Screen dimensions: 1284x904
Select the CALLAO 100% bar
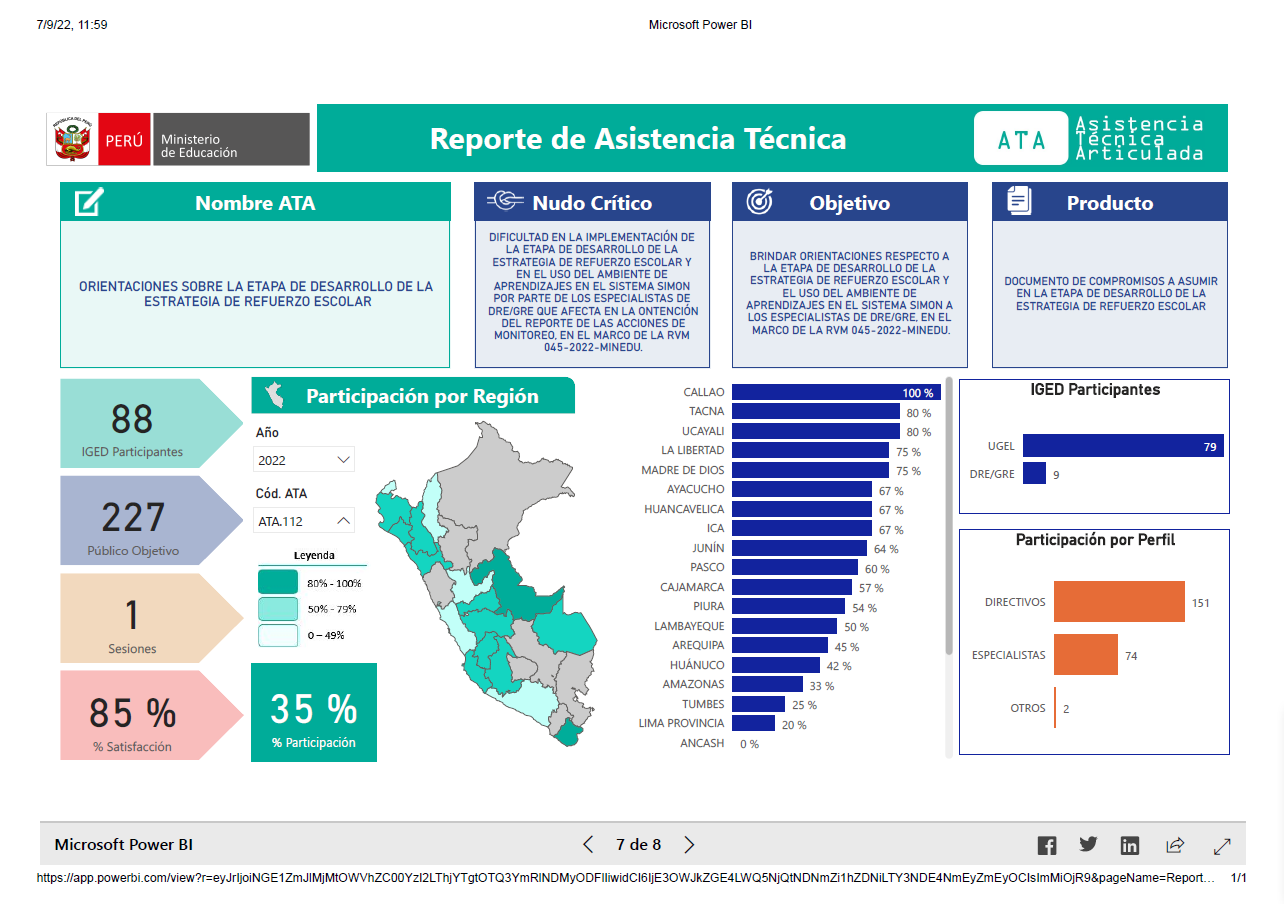pyautogui.click(x=836, y=392)
